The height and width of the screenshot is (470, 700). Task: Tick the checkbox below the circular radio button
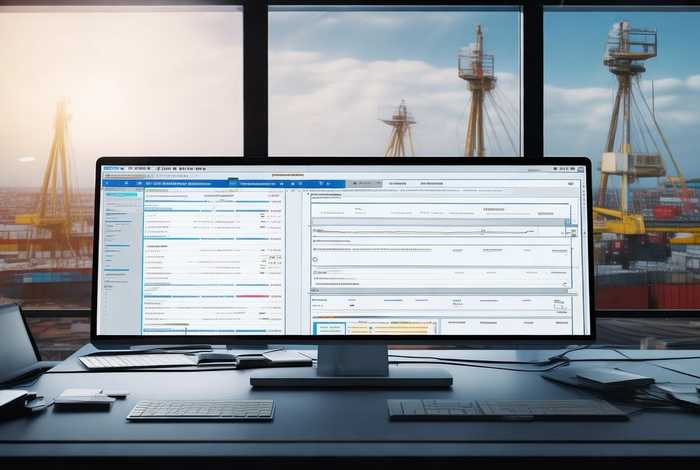pyautogui.click(x=315, y=270)
